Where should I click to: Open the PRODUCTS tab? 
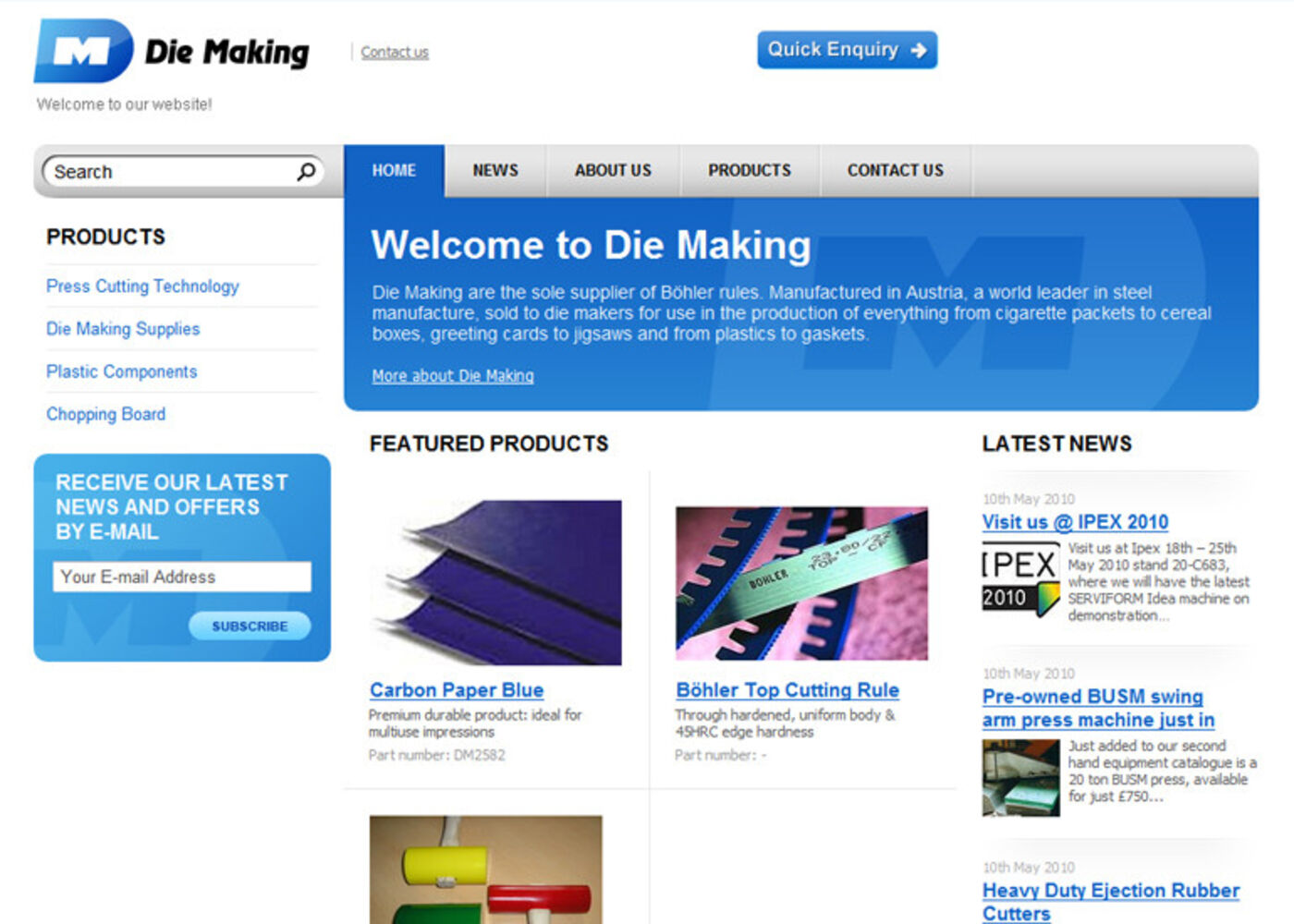tap(750, 170)
